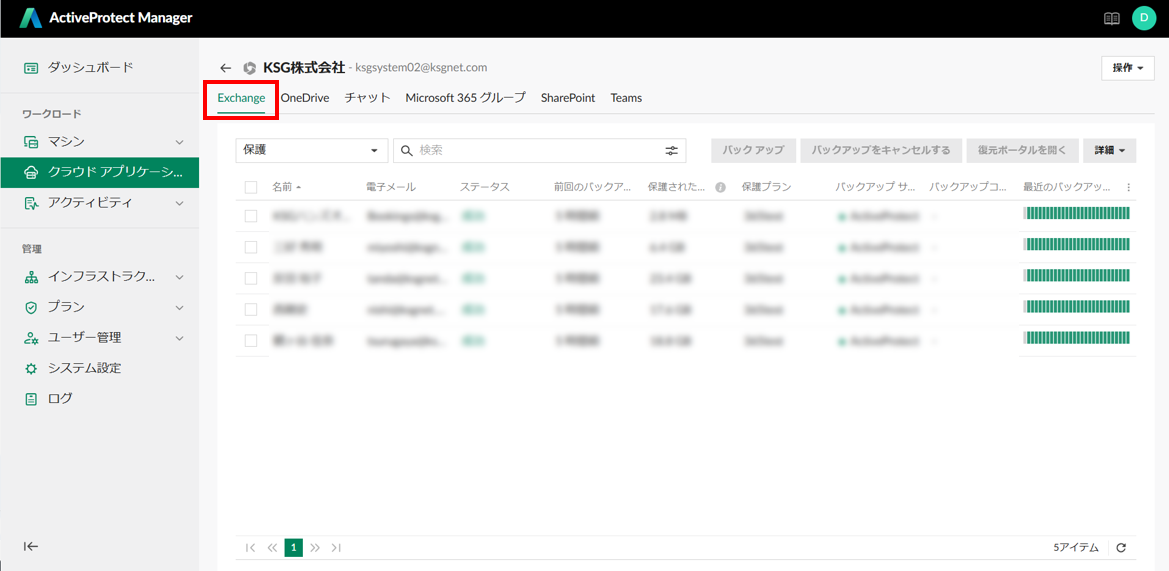
Task: Go to last page of results
Action: pos(336,548)
